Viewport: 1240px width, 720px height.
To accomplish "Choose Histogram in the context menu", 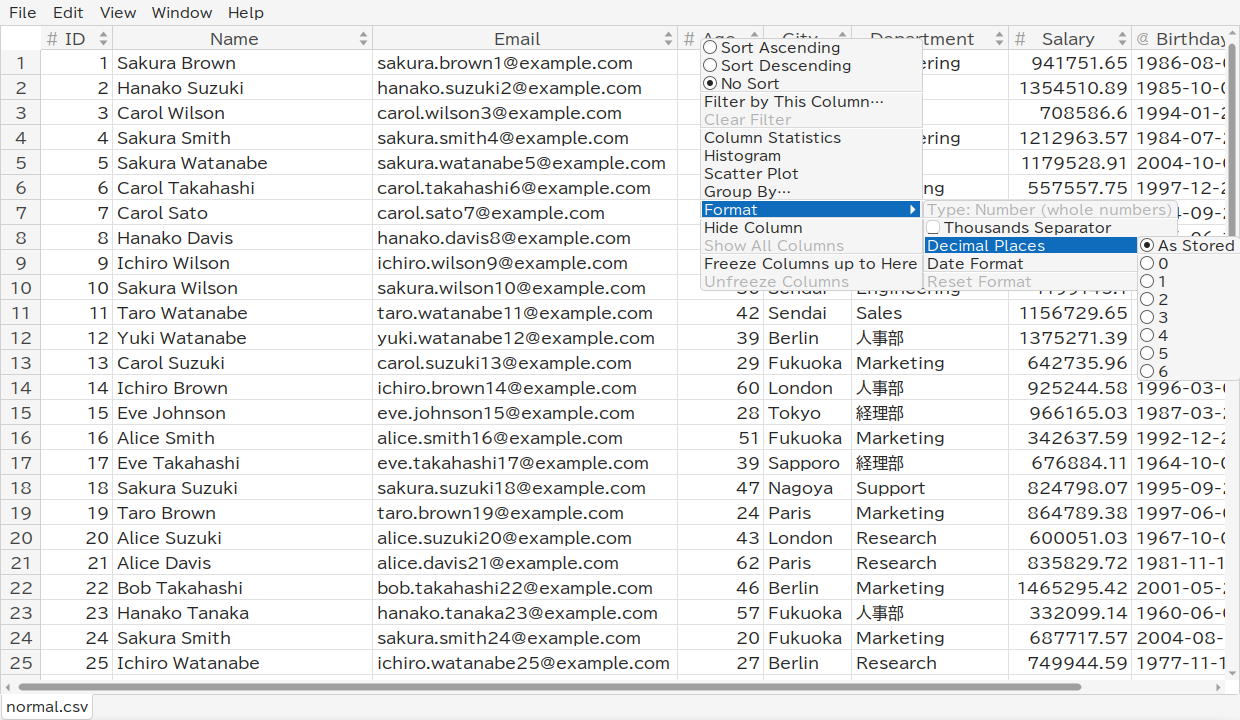I will tap(811, 156).
